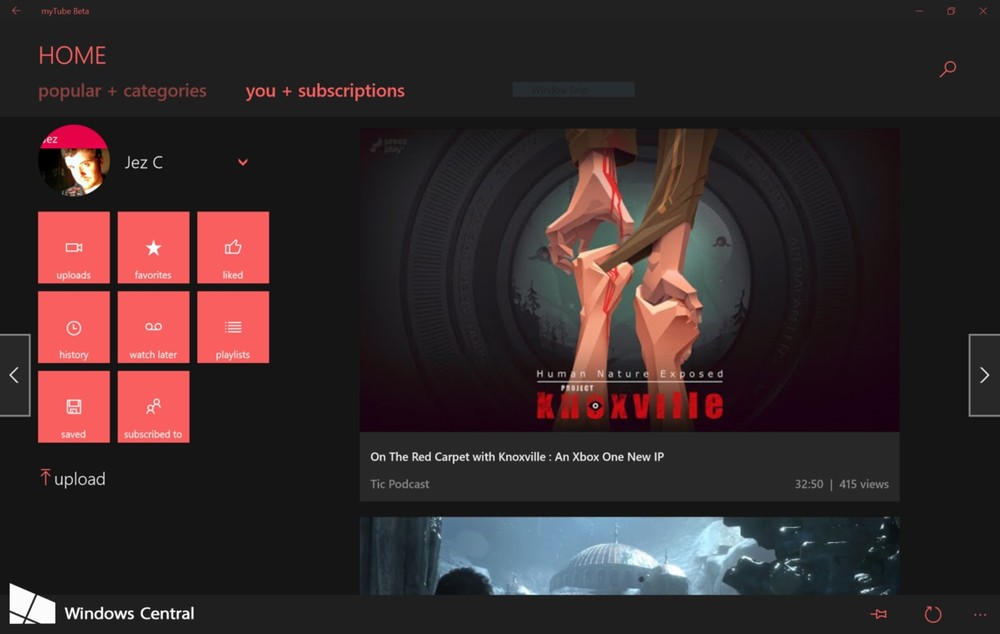Open the history clock tile
This screenshot has width=1000, height=634.
[x=74, y=327]
